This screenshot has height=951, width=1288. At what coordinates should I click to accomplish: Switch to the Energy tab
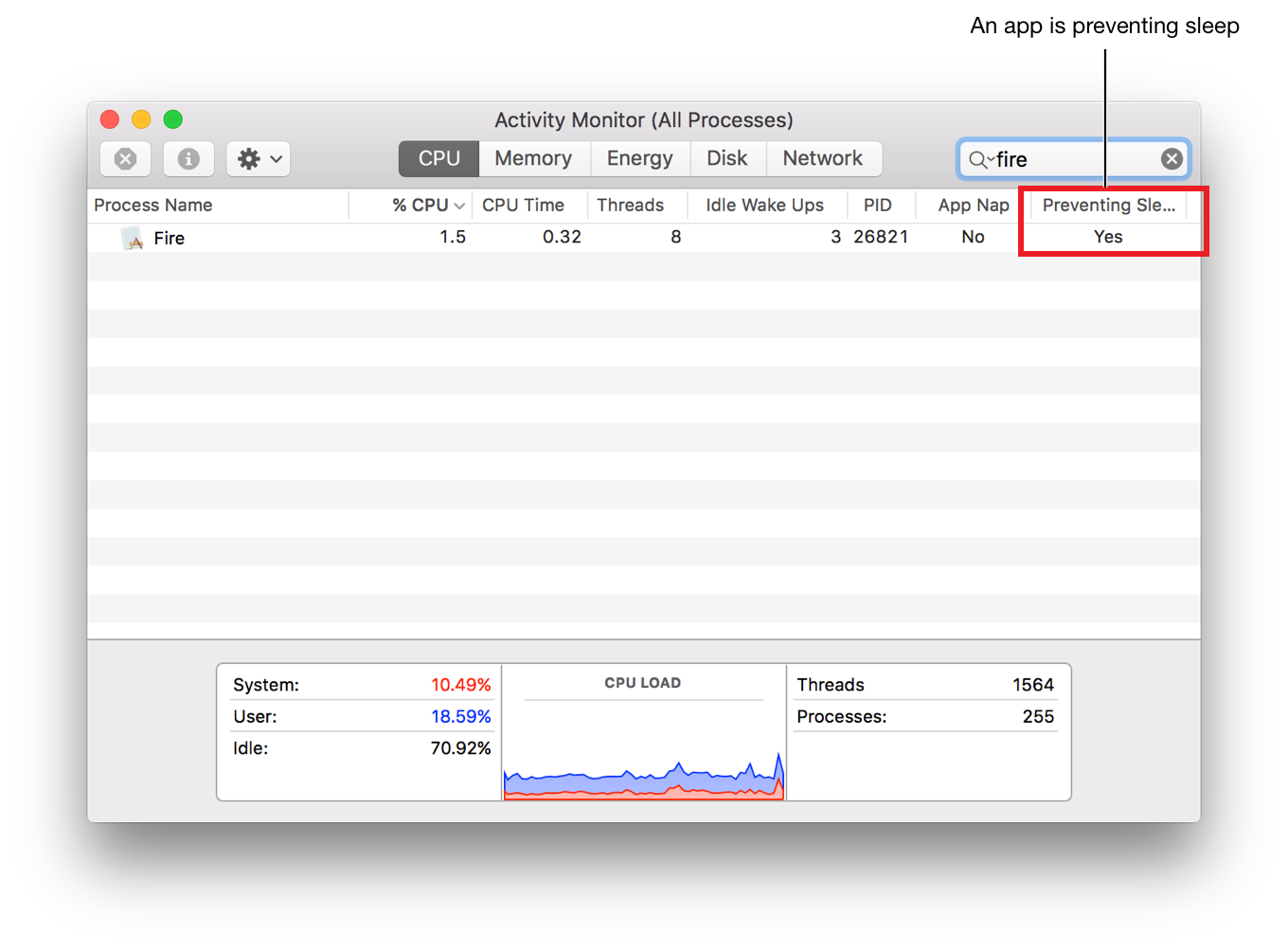pos(639,159)
